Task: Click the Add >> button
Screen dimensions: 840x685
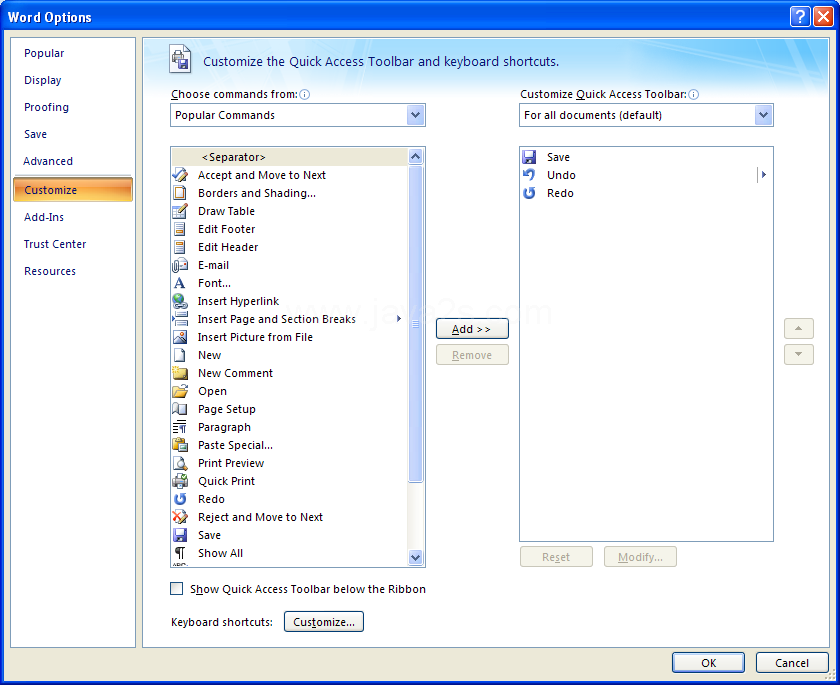Action: point(472,329)
